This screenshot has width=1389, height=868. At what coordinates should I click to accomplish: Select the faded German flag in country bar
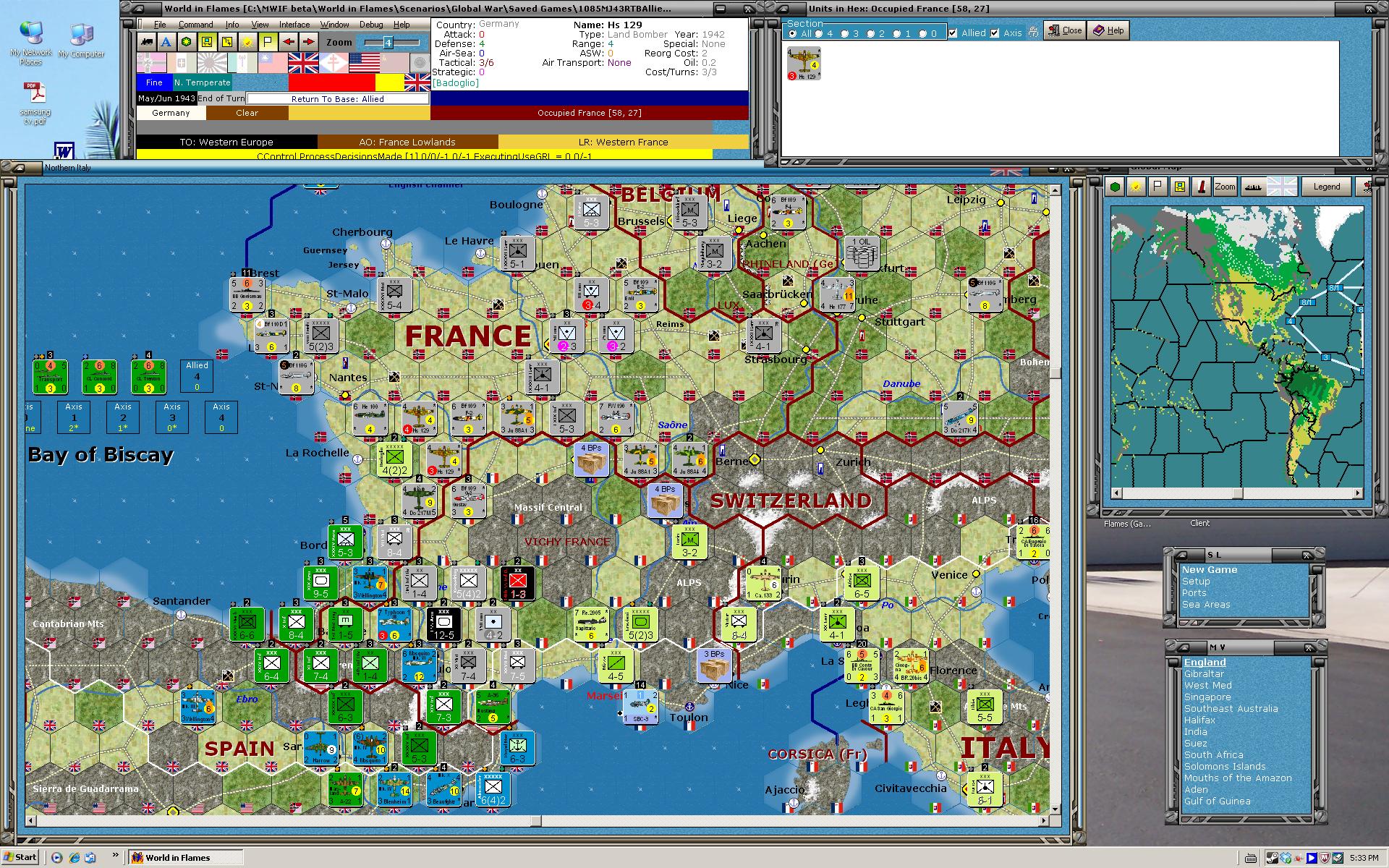151,63
